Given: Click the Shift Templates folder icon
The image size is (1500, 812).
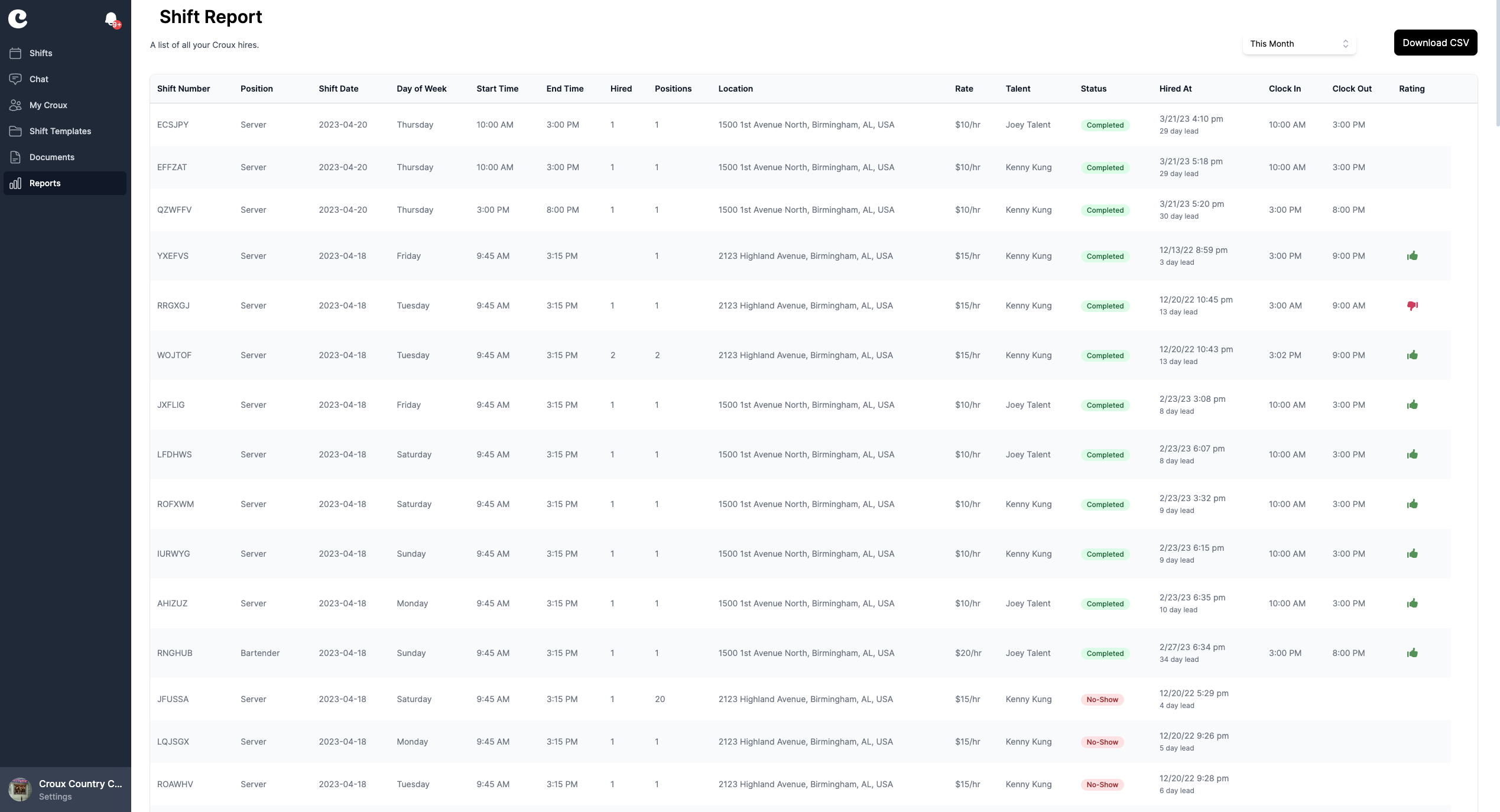Looking at the screenshot, I should point(15,131).
